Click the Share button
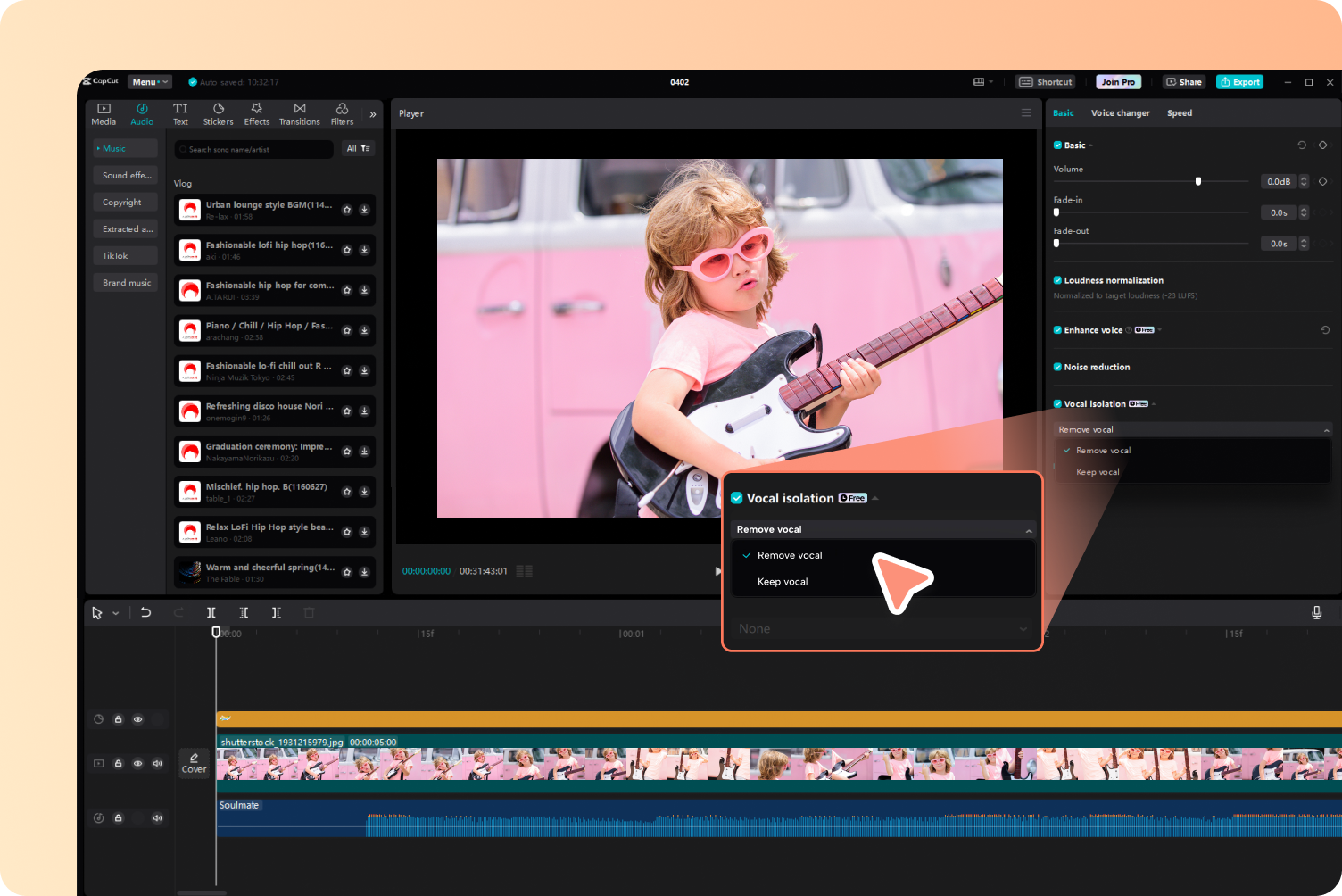The height and width of the screenshot is (896, 1342). 1184,82
